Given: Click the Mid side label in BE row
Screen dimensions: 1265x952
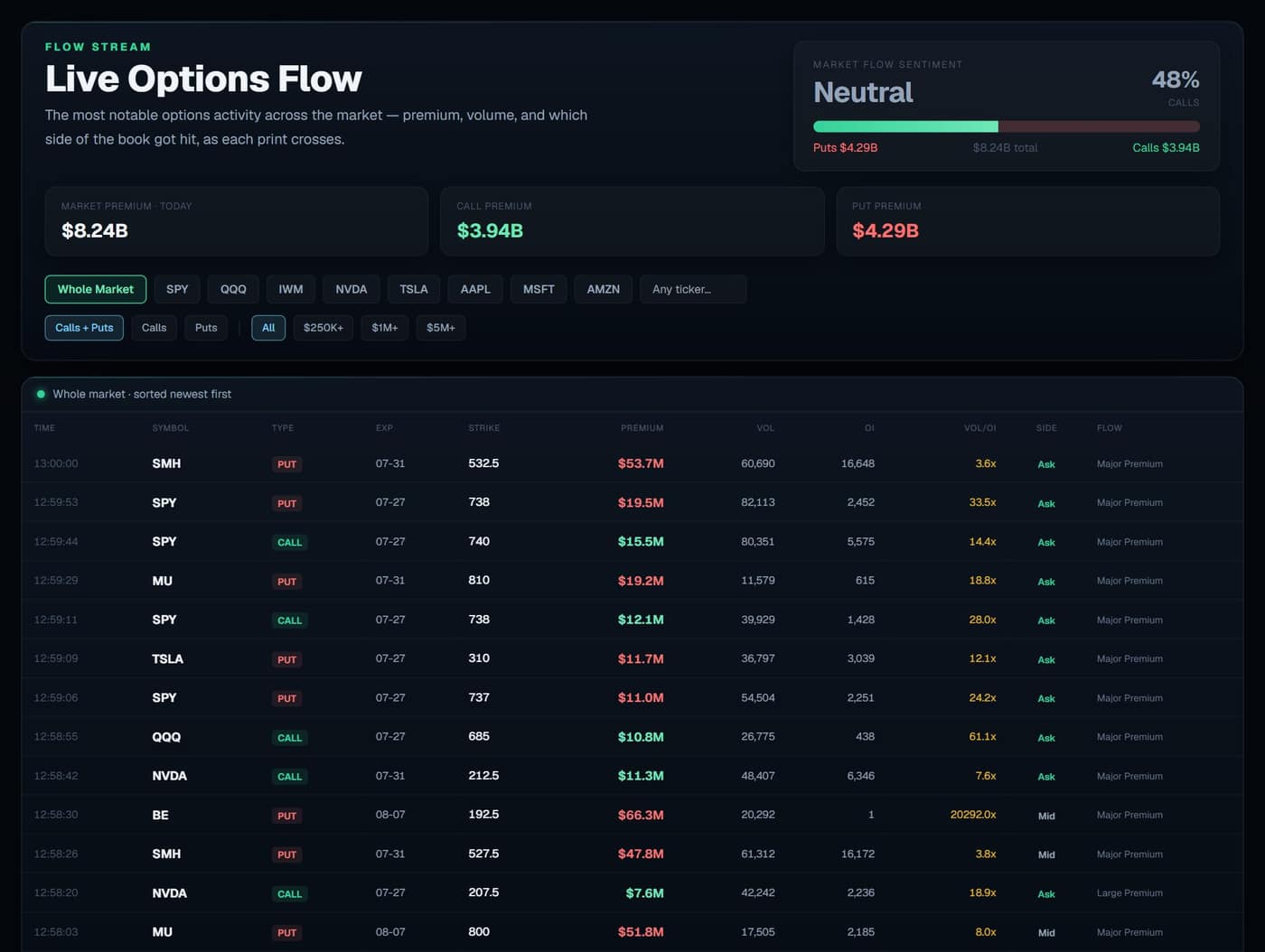Looking at the screenshot, I should pos(1046,816).
